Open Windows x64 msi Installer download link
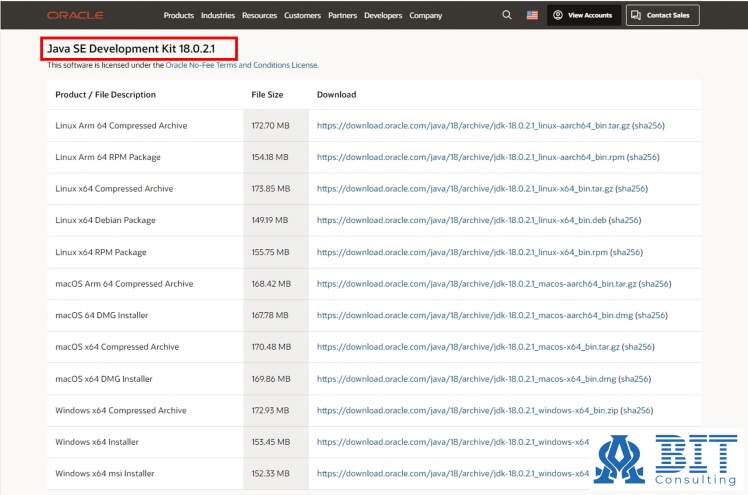The height and width of the screenshot is (495, 748). (453, 473)
